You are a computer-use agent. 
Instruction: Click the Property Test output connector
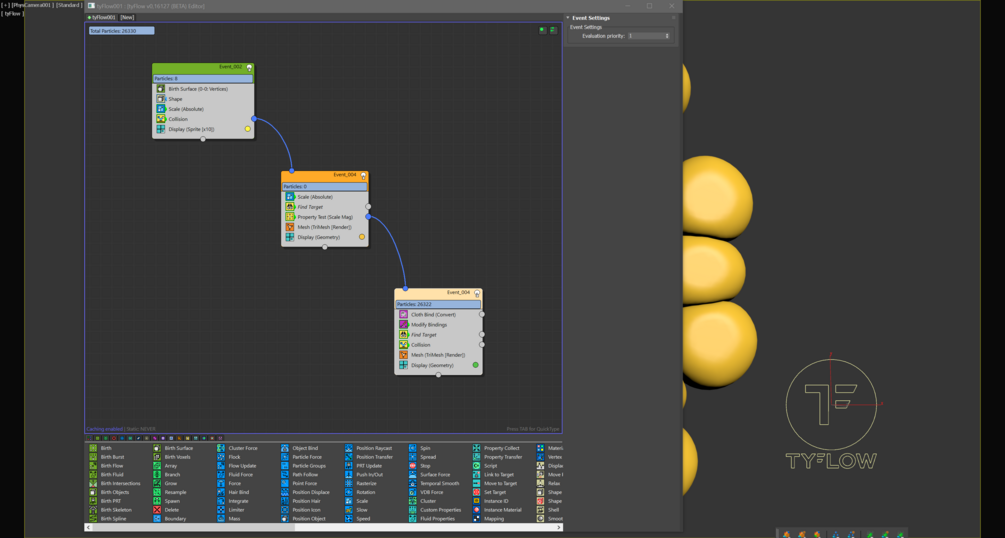point(368,217)
